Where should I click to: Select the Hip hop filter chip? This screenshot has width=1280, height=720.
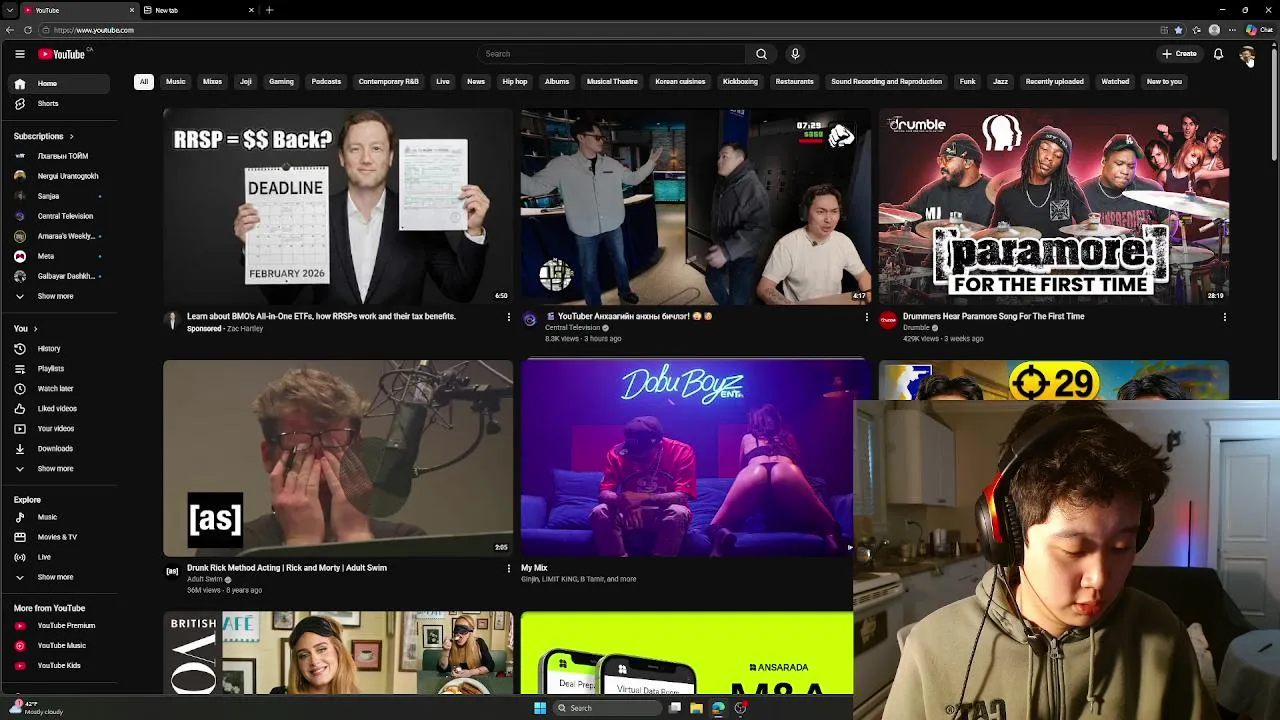click(514, 82)
